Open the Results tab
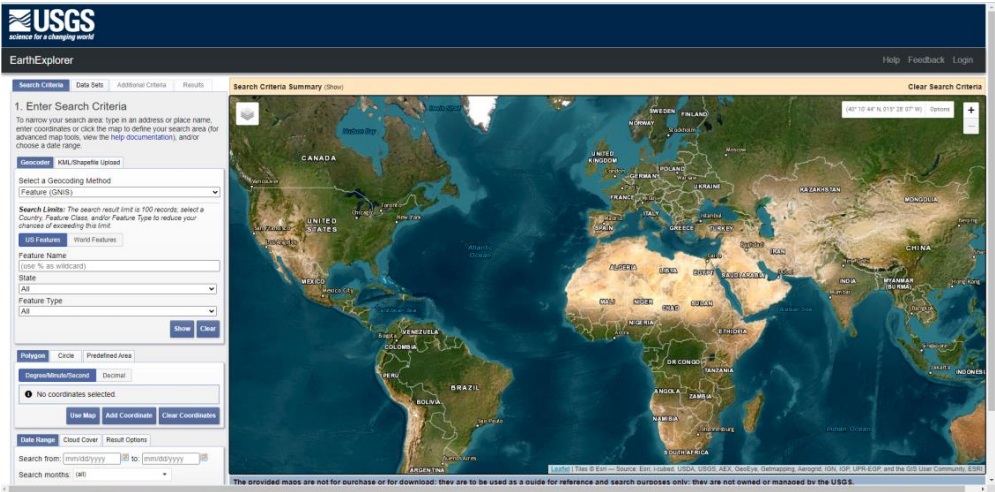Image resolution: width=995 pixels, height=492 pixels. [194, 85]
